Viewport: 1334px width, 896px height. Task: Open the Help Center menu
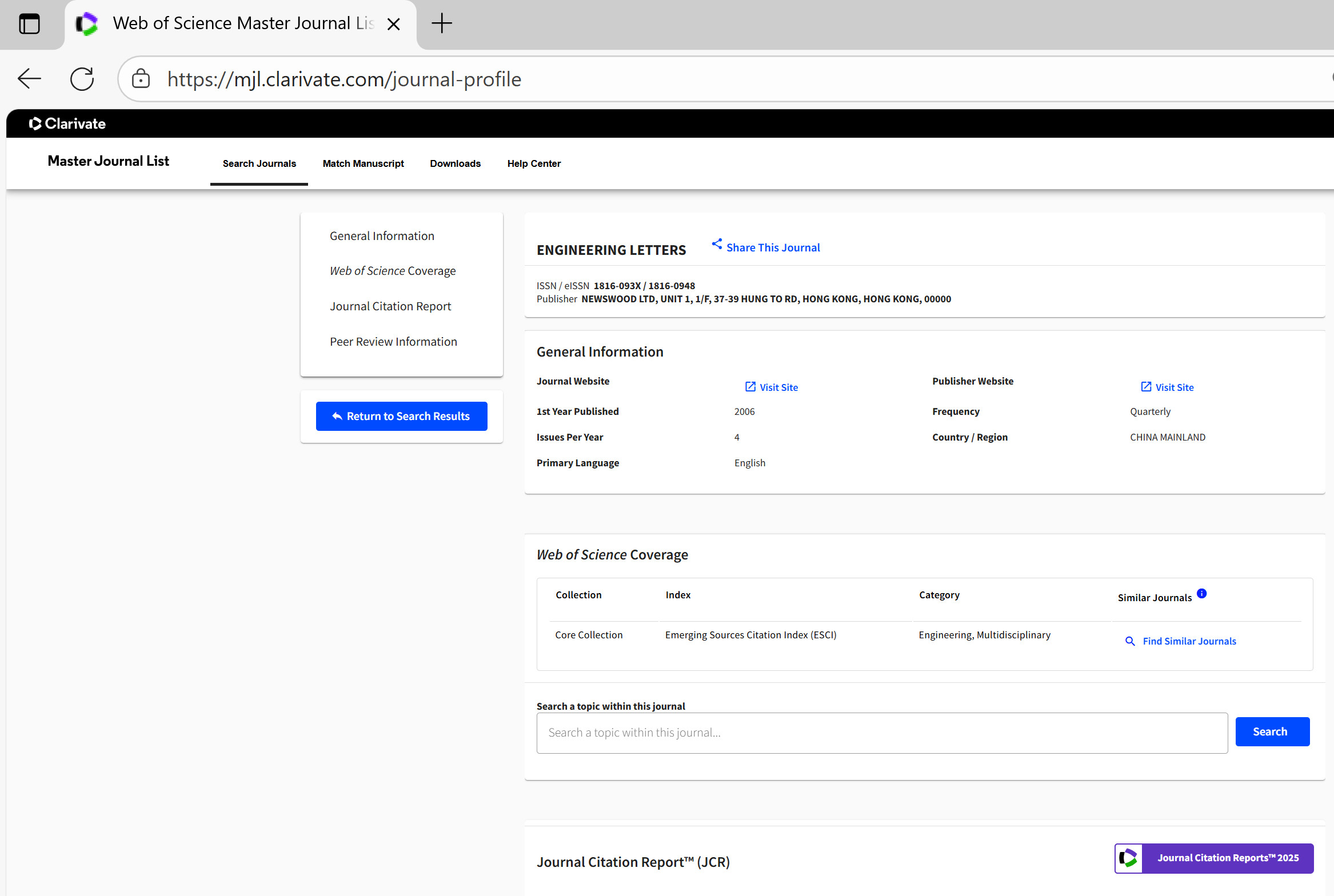[x=534, y=163]
